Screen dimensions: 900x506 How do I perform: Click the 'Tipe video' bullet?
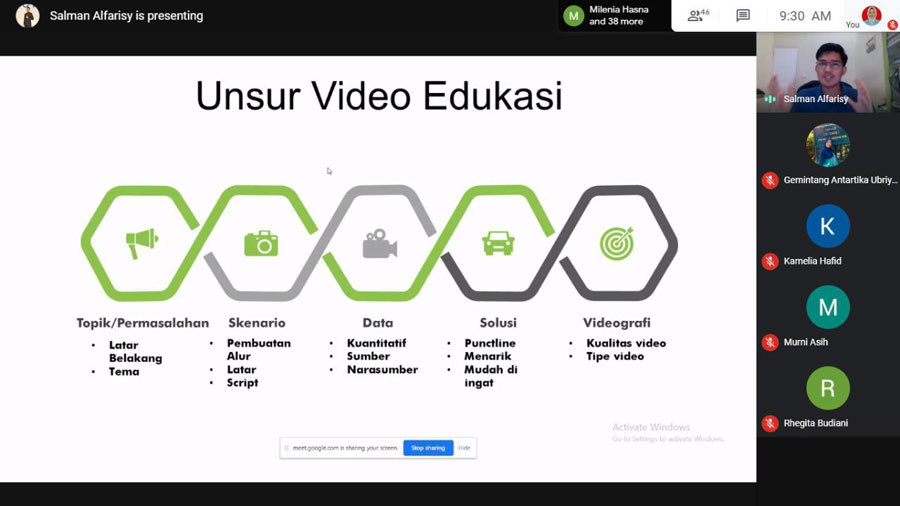coord(615,356)
